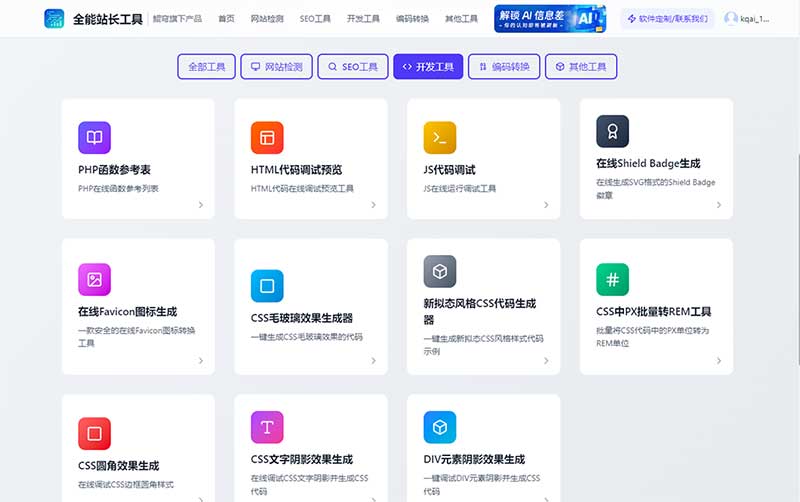Click the lightning icon beside 软件定制
Image resolution: width=800 pixels, height=502 pixels.
point(632,19)
